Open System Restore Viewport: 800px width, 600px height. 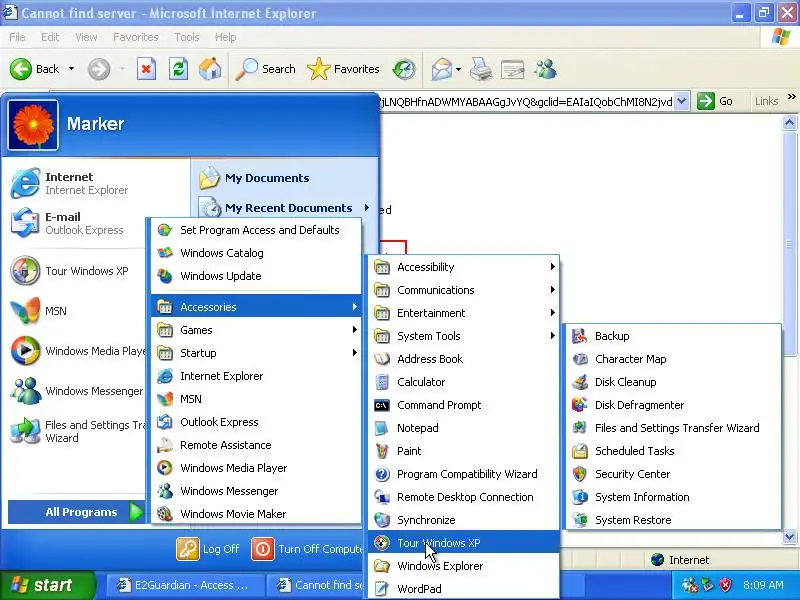673,519
